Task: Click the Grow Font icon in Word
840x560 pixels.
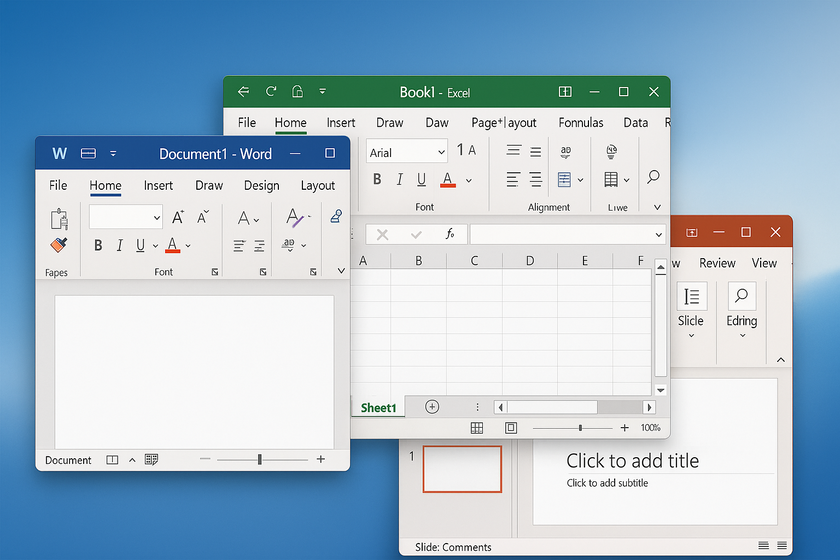Action: 178,217
